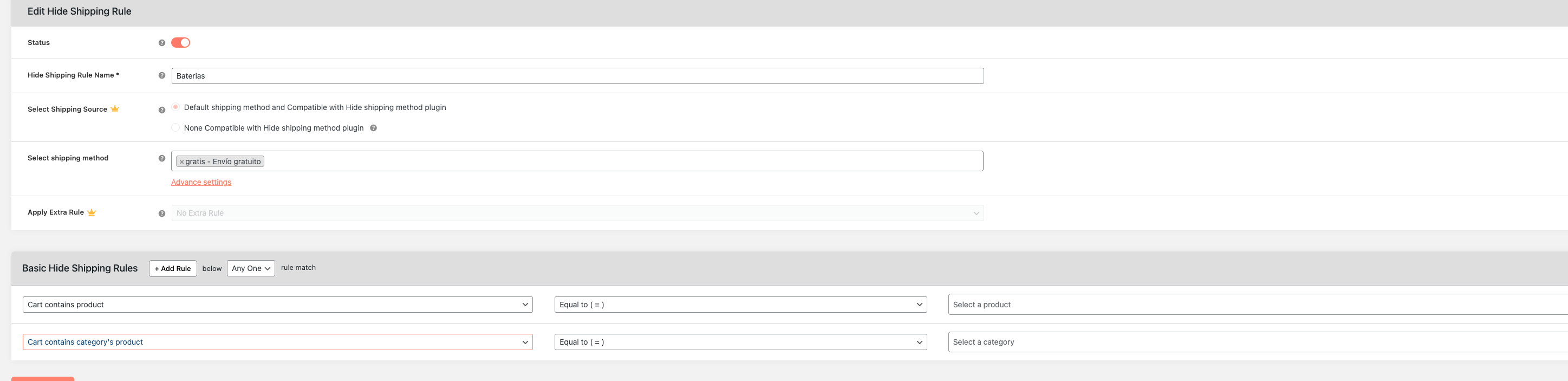Click the Baterias rule name field
The height and width of the screenshot is (381, 1568).
(578, 76)
